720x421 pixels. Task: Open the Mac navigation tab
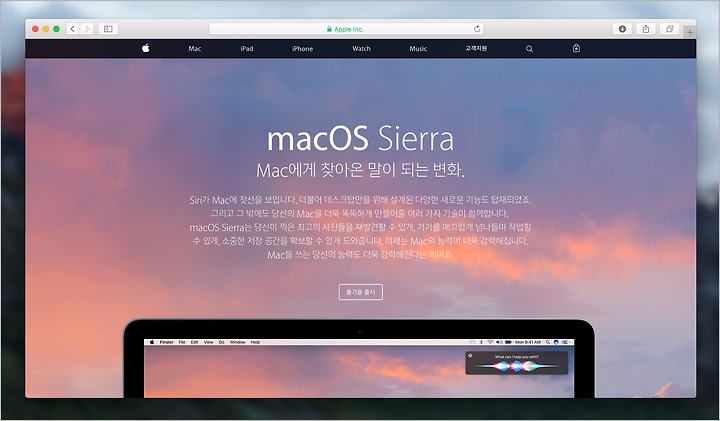click(x=195, y=49)
